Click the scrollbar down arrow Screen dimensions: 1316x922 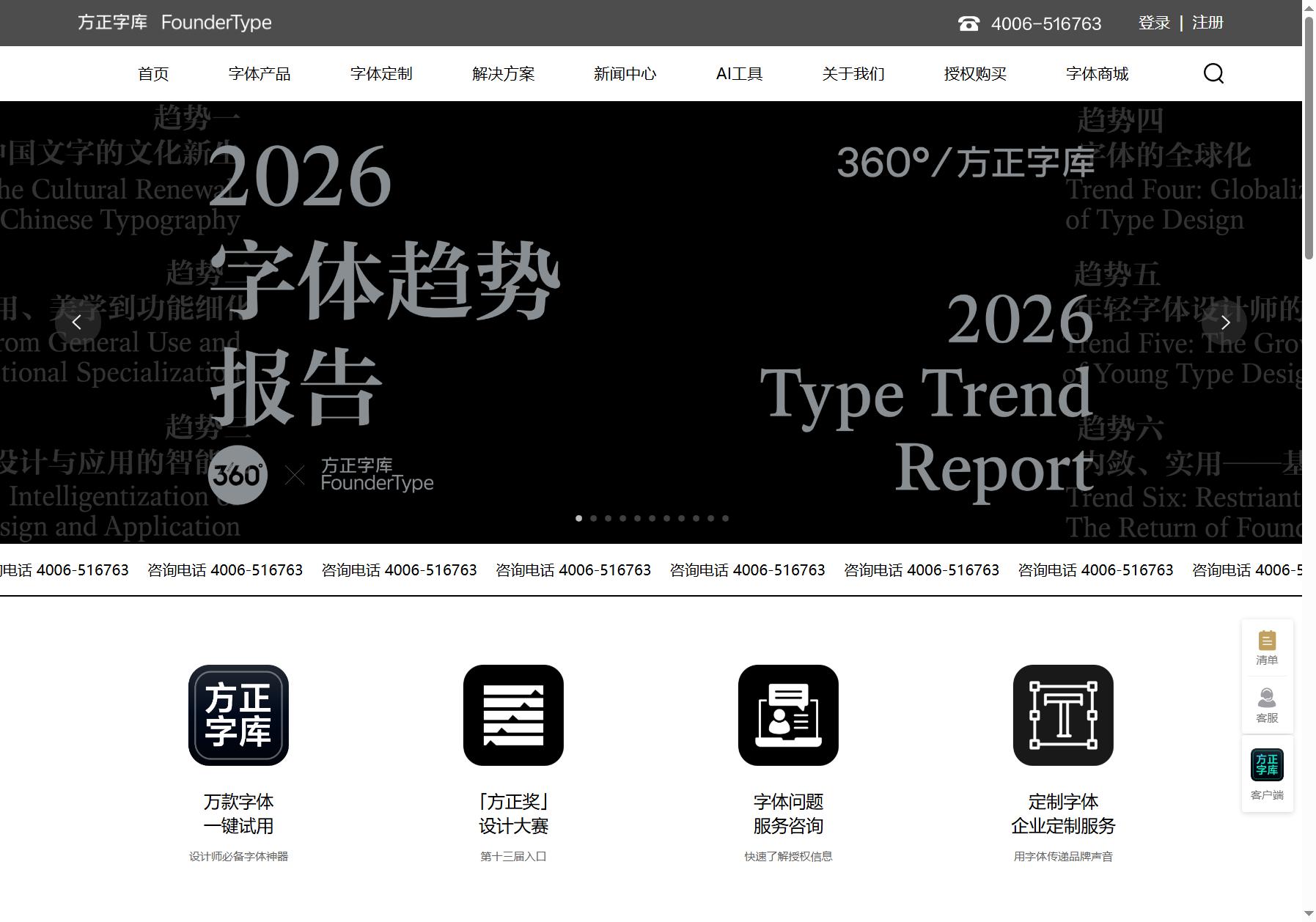1309,914
